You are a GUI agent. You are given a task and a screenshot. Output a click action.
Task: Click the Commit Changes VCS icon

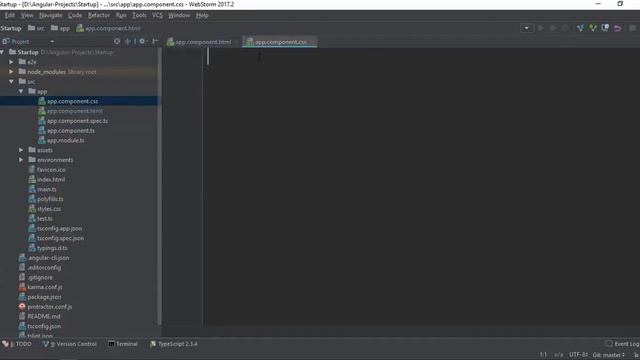tap(593, 28)
